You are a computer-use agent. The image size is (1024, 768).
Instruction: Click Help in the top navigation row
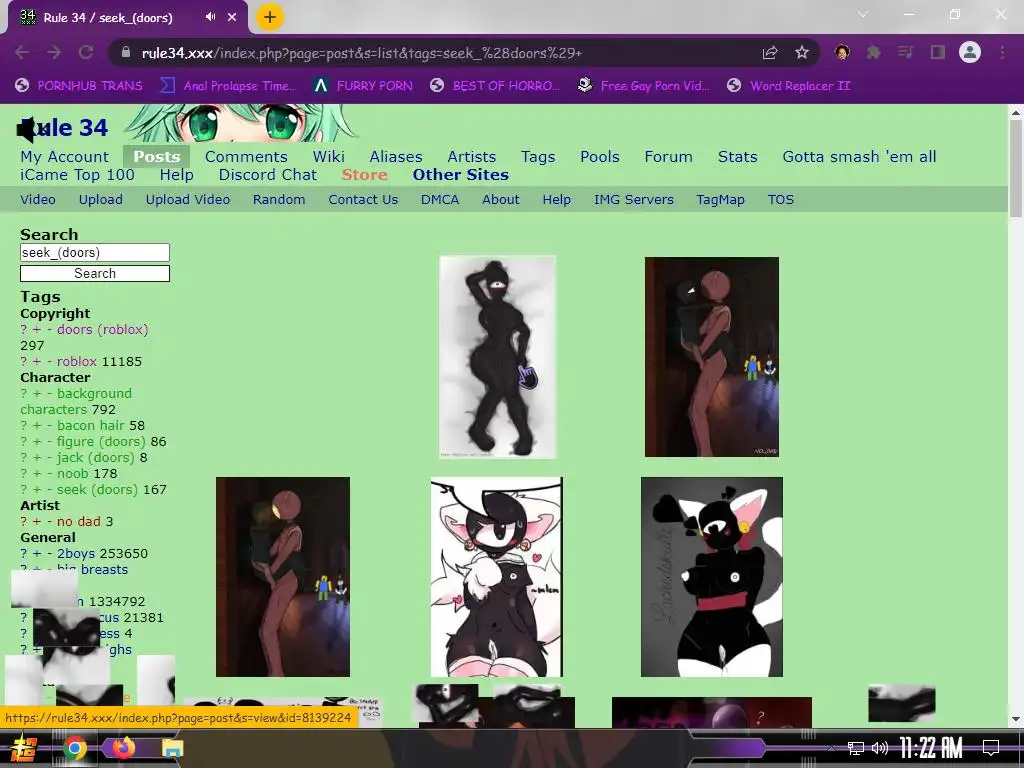[x=176, y=175]
